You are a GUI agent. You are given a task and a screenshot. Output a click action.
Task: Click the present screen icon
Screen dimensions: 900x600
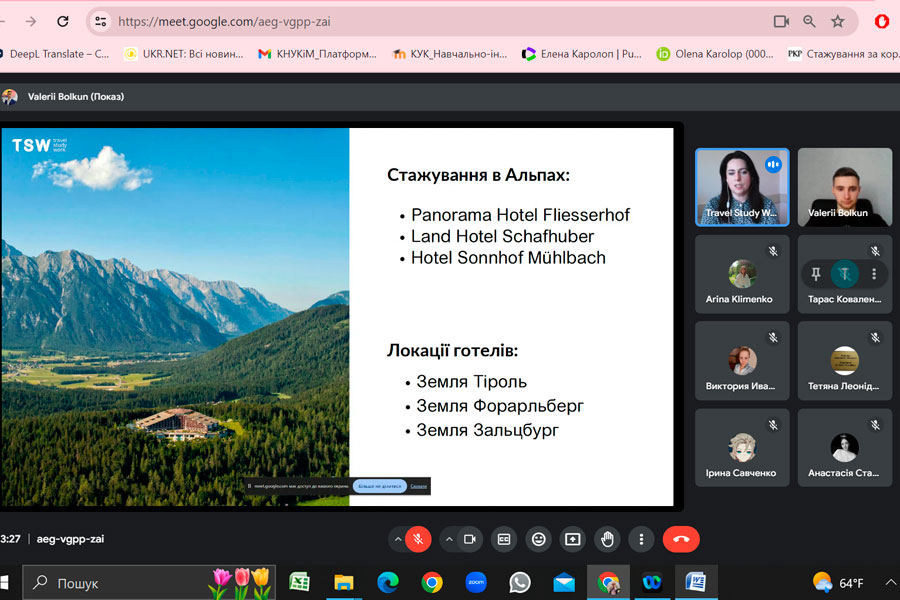click(573, 539)
